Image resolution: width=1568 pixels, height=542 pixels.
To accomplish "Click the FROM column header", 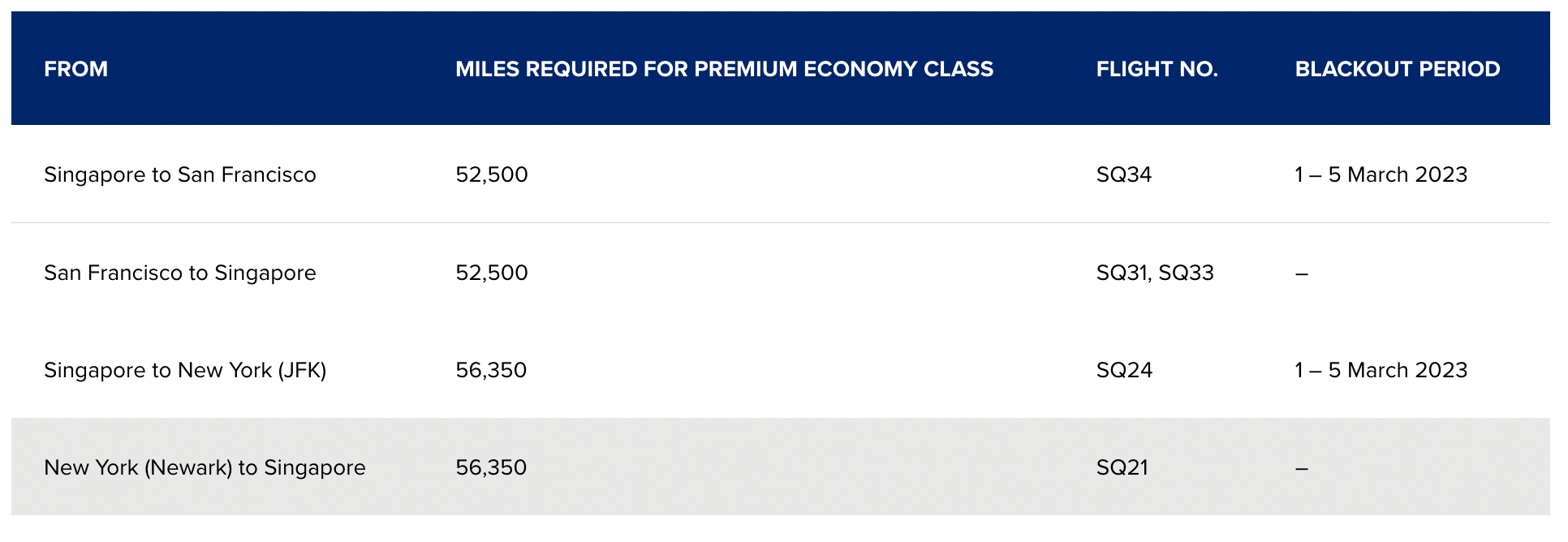I will (75, 69).
